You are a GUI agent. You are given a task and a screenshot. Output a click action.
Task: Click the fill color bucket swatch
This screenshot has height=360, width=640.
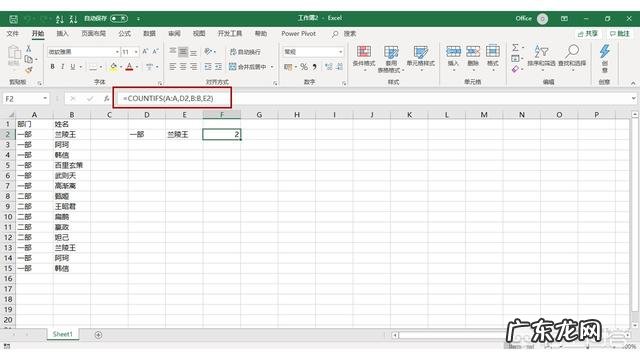[113, 67]
